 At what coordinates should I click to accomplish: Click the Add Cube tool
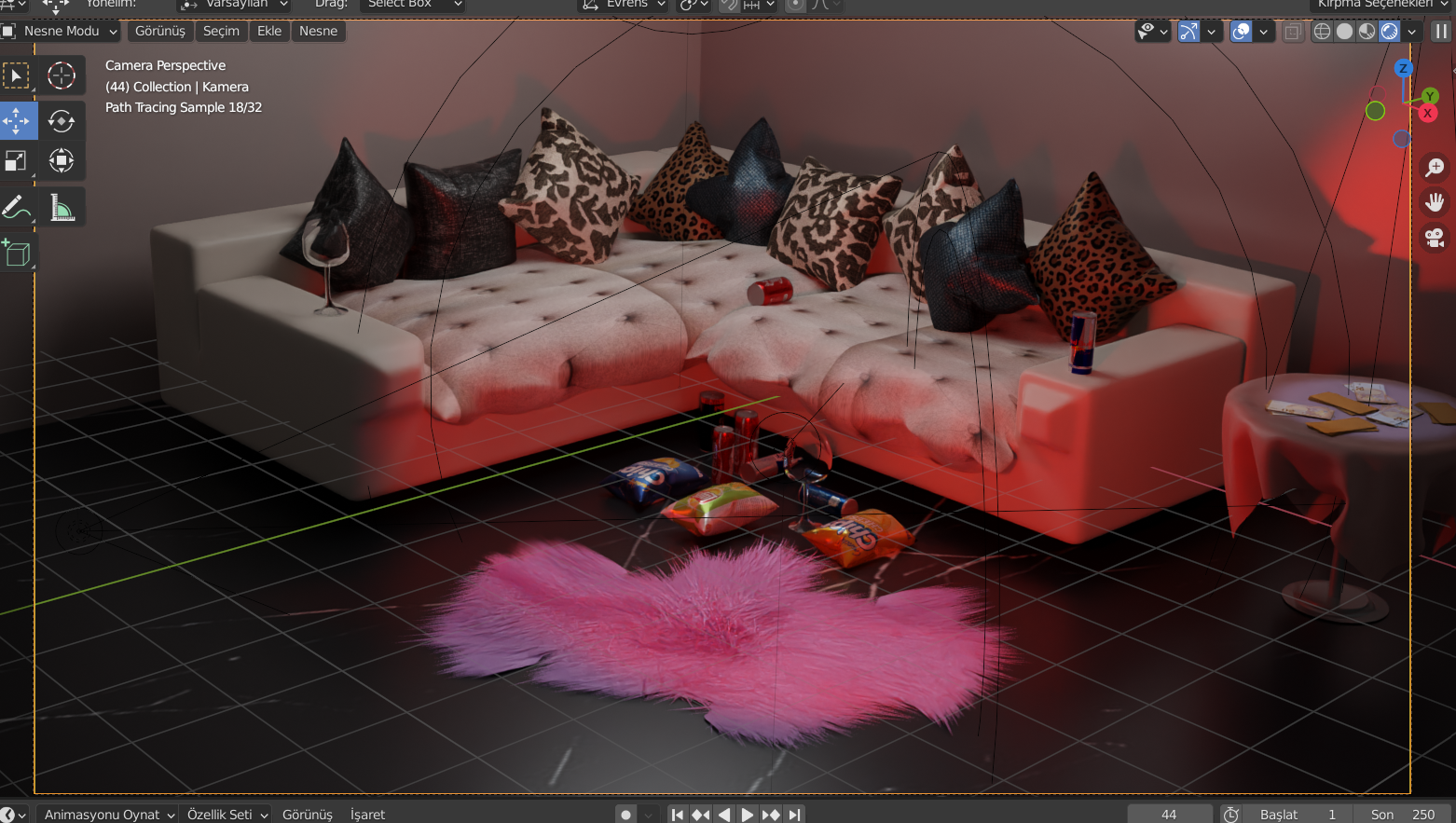tap(16, 253)
